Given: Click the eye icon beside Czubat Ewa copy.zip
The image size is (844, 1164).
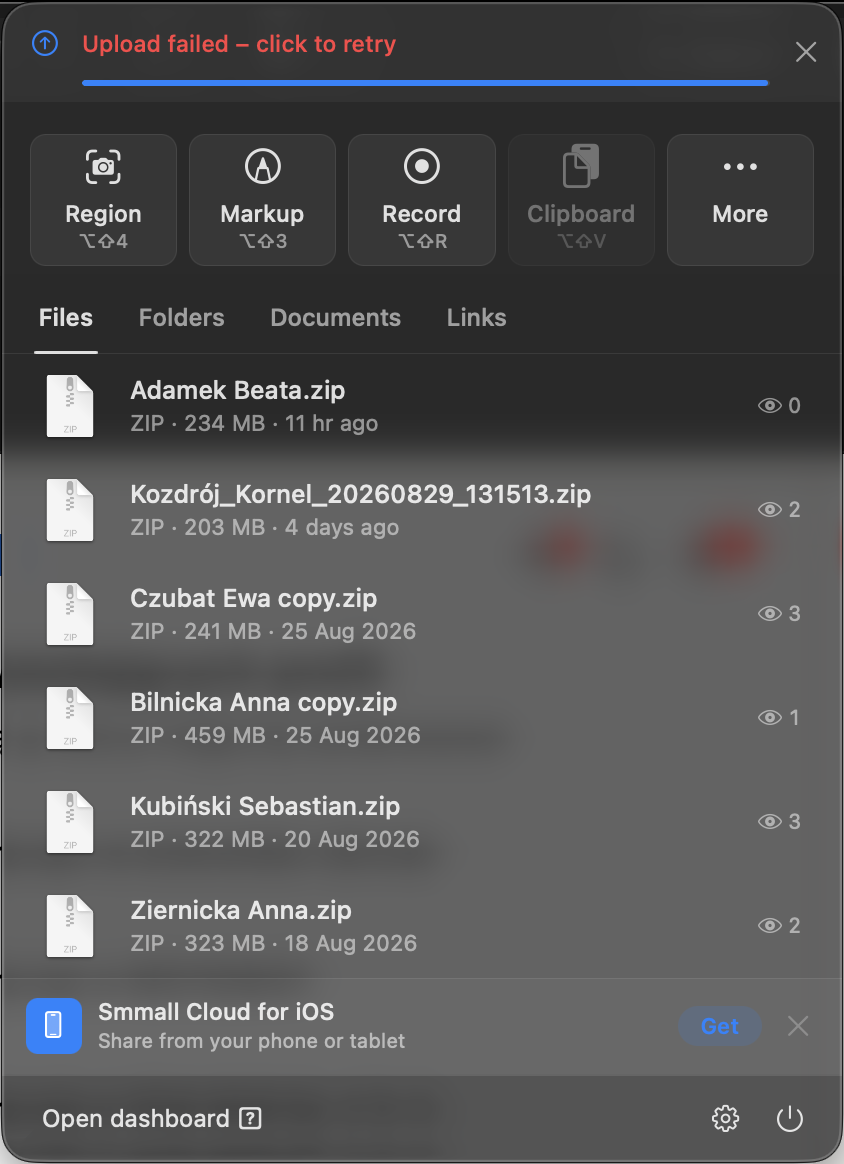Looking at the screenshot, I should (x=770, y=613).
